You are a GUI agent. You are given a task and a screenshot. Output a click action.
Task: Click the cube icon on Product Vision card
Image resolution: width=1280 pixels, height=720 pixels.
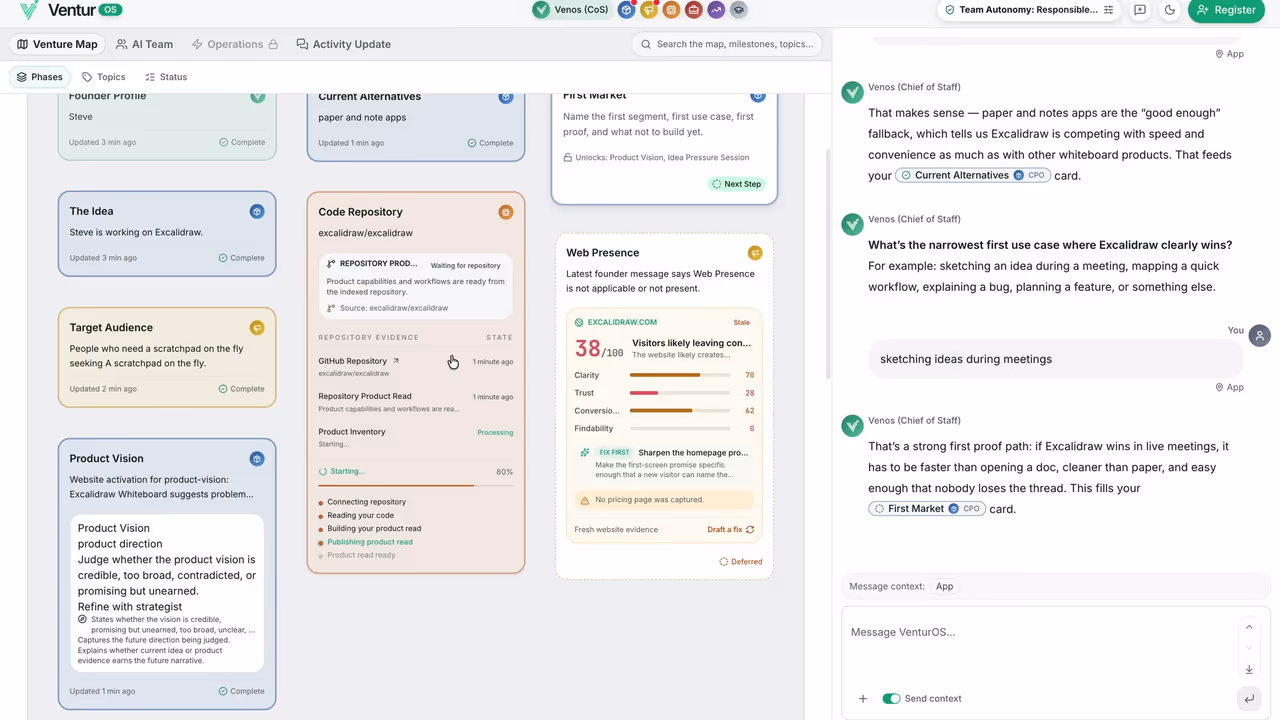257,458
